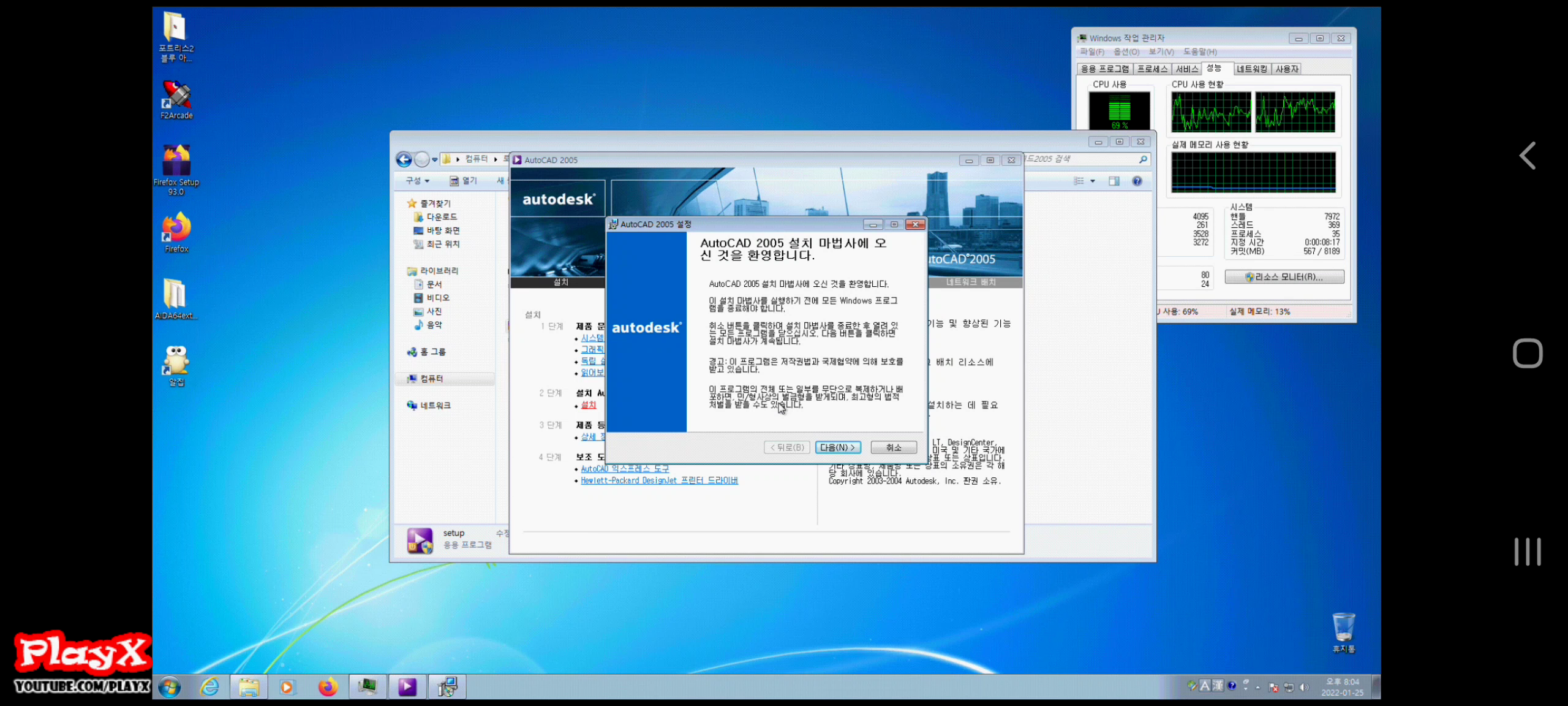Click the Explorer help question mark icon

click(1137, 181)
